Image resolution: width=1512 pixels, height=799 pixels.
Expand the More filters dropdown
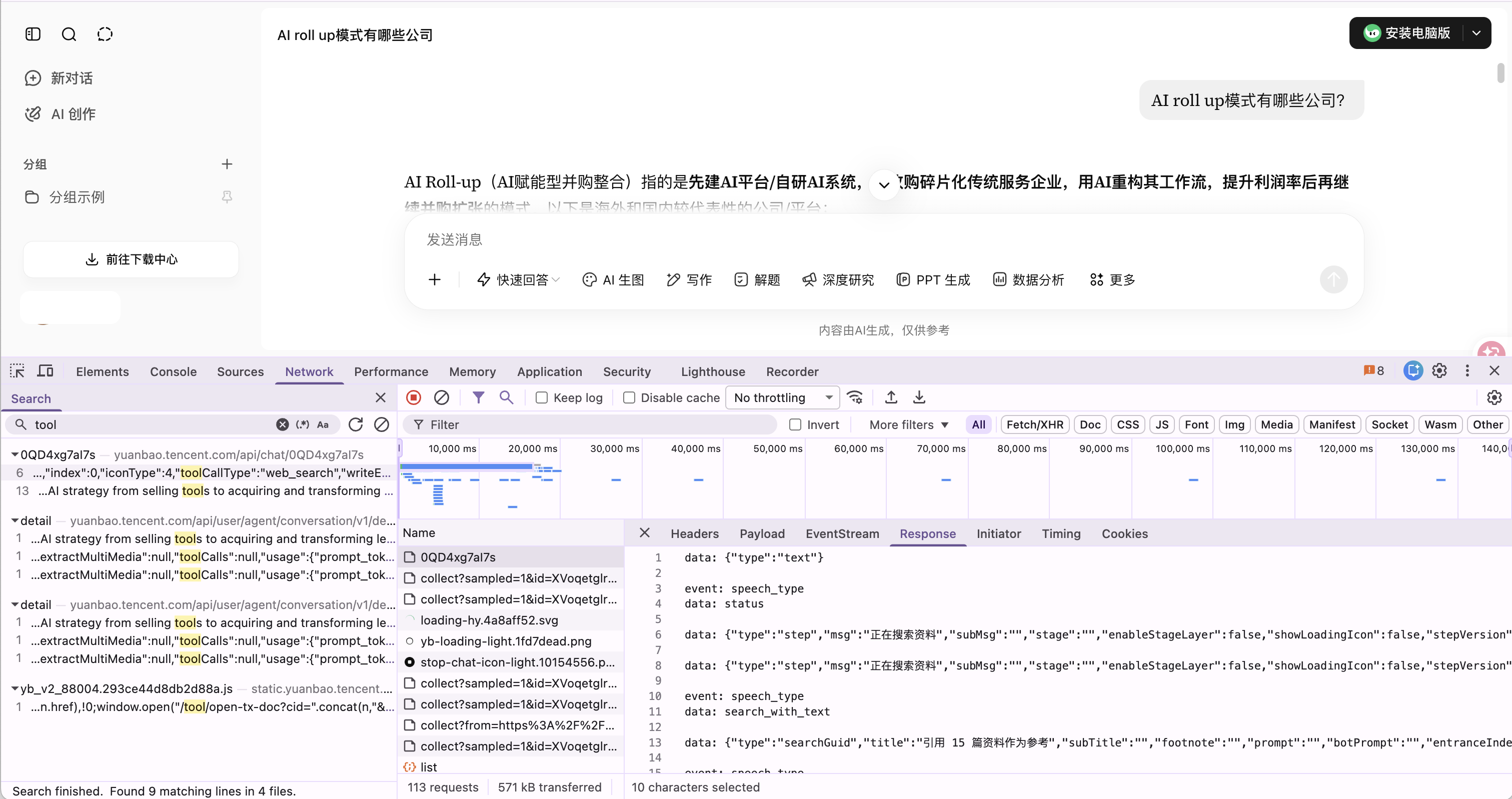909,424
